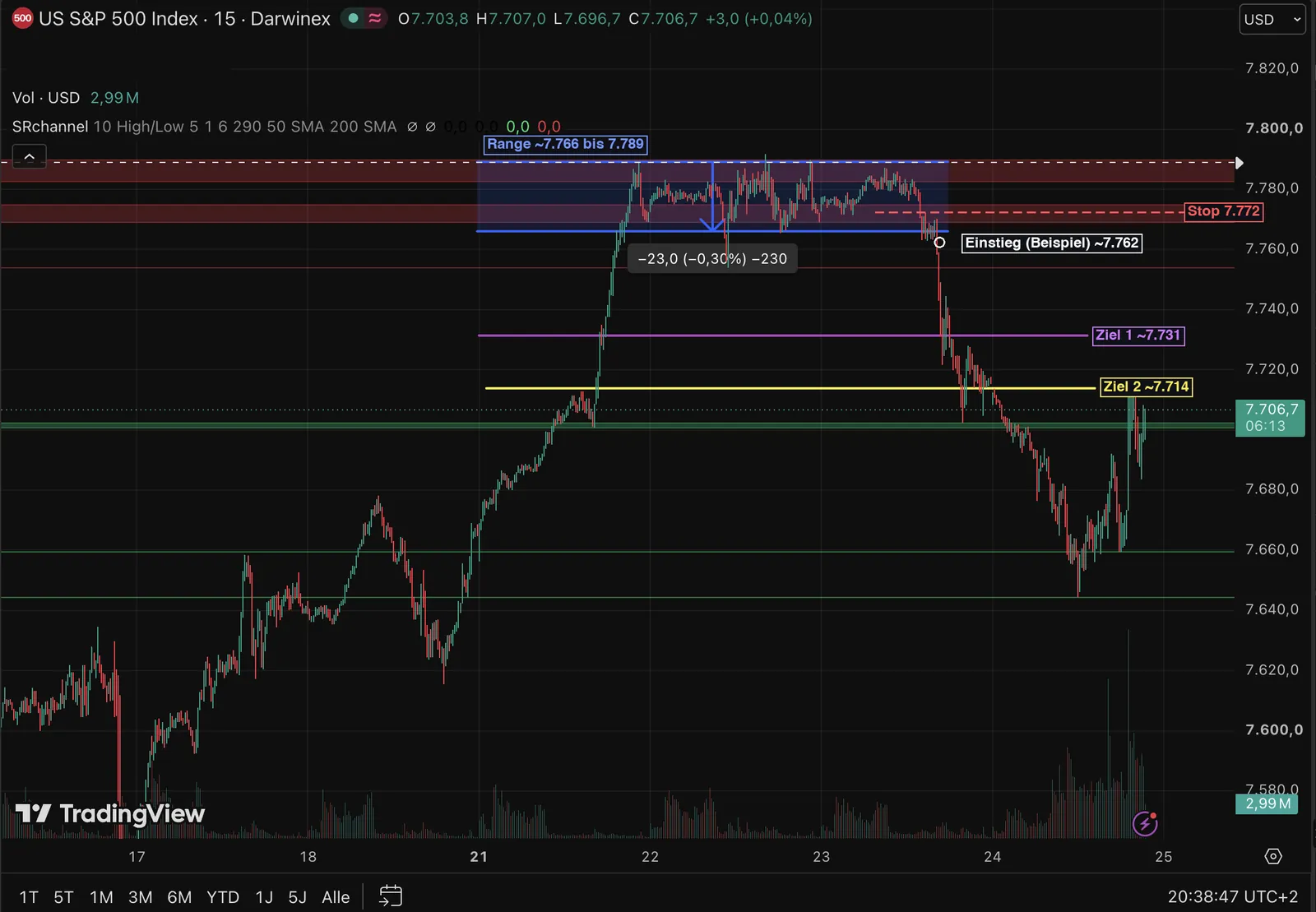Click the green market status dot

pyautogui.click(x=354, y=18)
